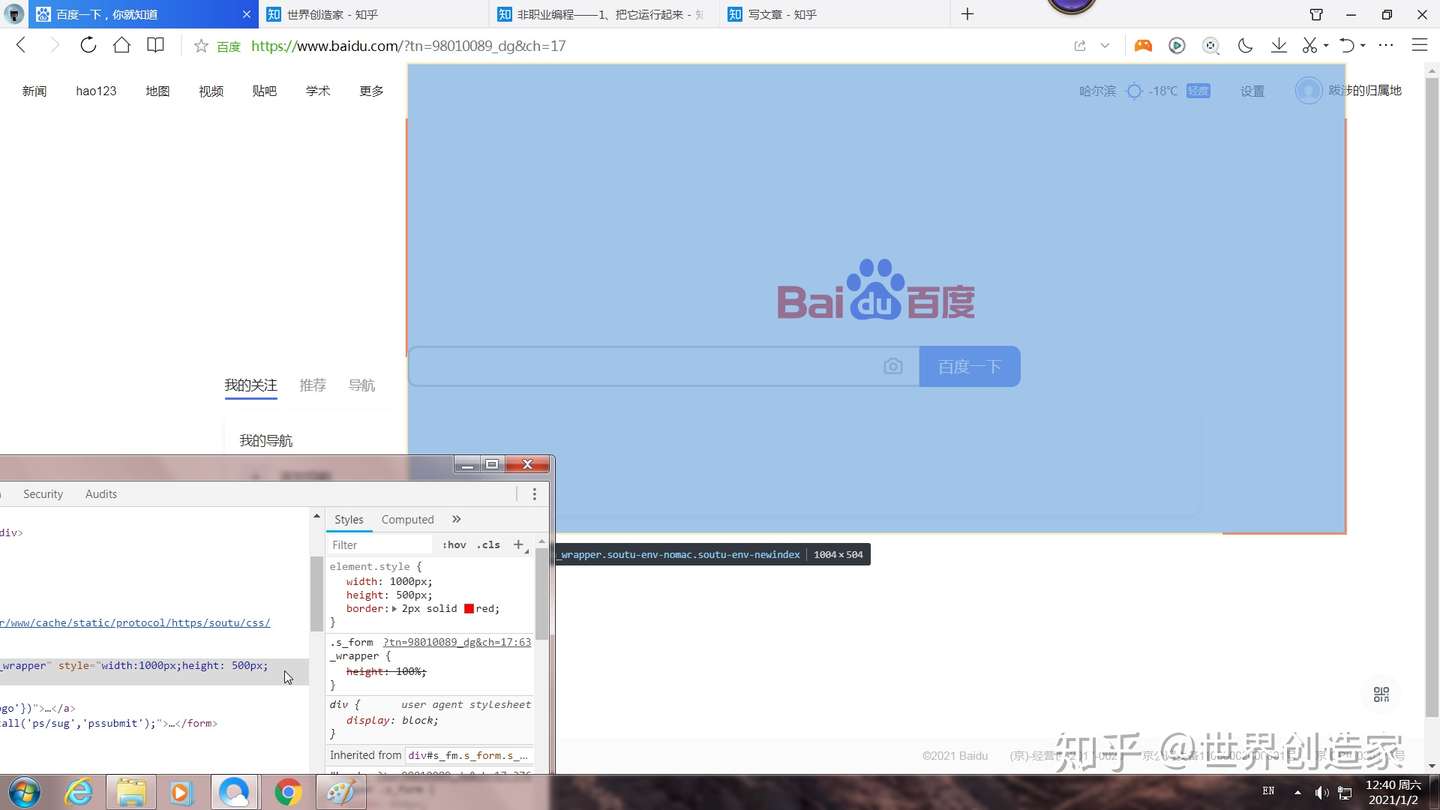Open the reading mode book icon
Image resolution: width=1440 pixels, height=810 pixels.
(155, 45)
